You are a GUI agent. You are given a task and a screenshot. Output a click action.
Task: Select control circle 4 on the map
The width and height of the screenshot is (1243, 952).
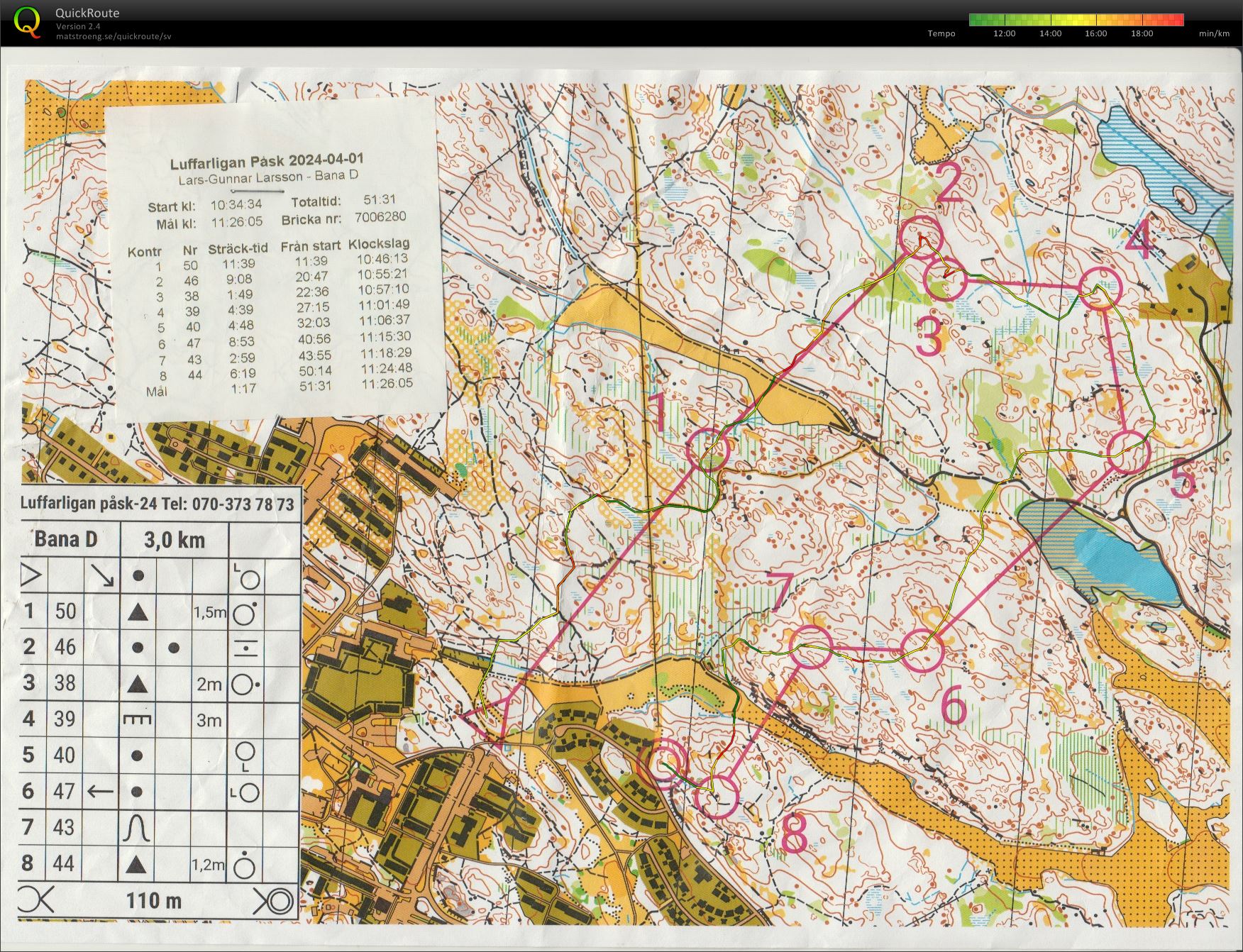(1100, 288)
